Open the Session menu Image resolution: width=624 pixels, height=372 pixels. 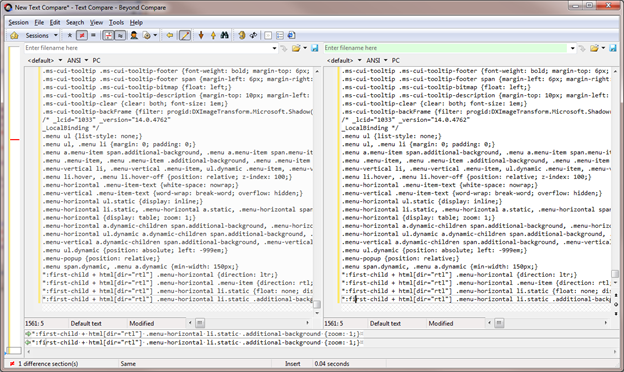(18, 22)
